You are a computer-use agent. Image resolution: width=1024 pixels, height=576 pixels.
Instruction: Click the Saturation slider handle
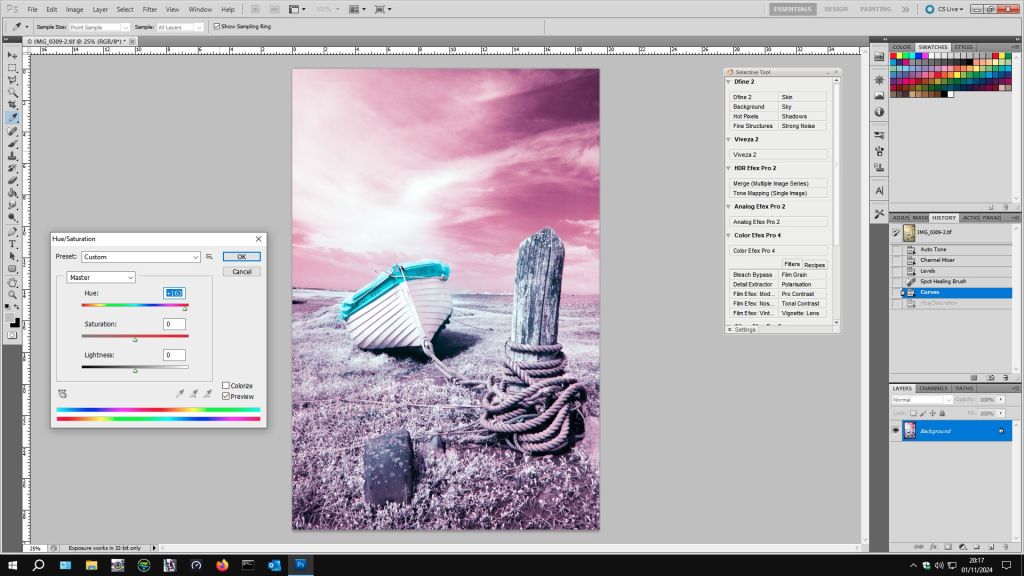(x=135, y=340)
